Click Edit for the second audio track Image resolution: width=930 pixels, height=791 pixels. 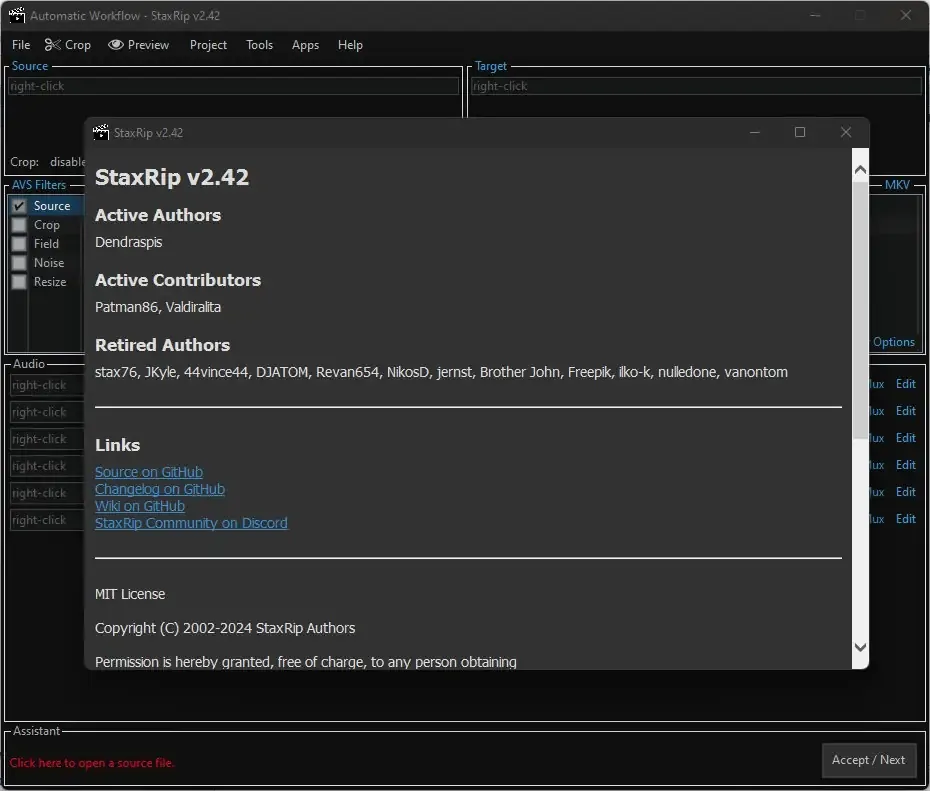[906, 411]
